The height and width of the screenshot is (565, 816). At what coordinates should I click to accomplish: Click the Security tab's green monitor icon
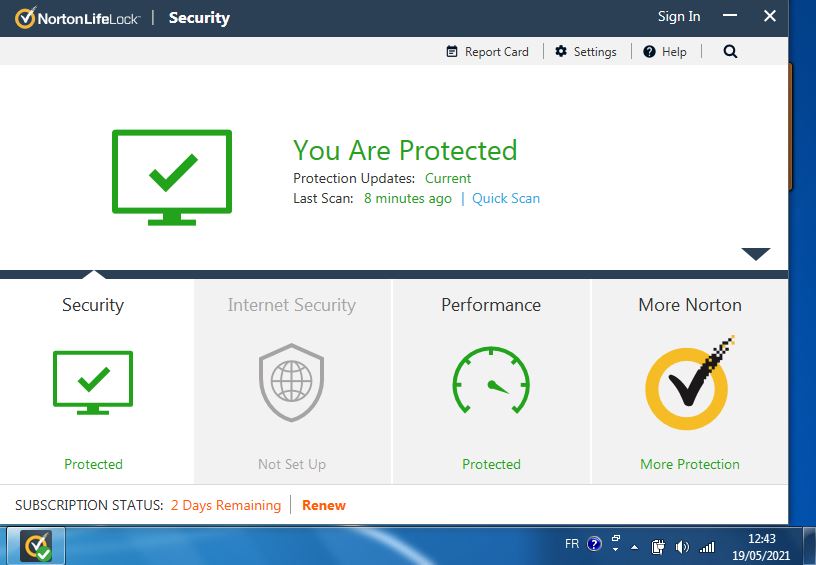point(93,382)
